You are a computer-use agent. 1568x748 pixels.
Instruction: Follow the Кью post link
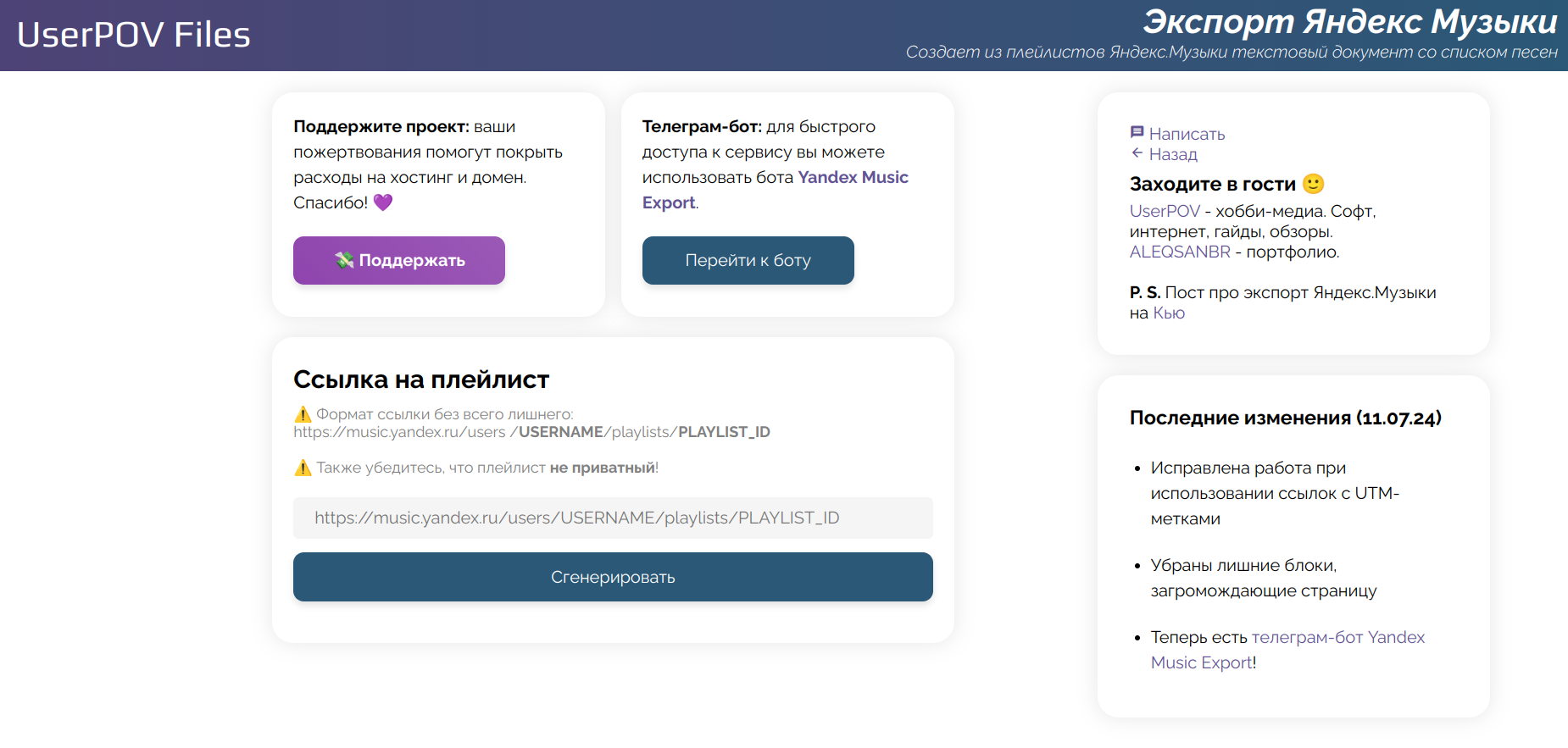pos(1169,313)
